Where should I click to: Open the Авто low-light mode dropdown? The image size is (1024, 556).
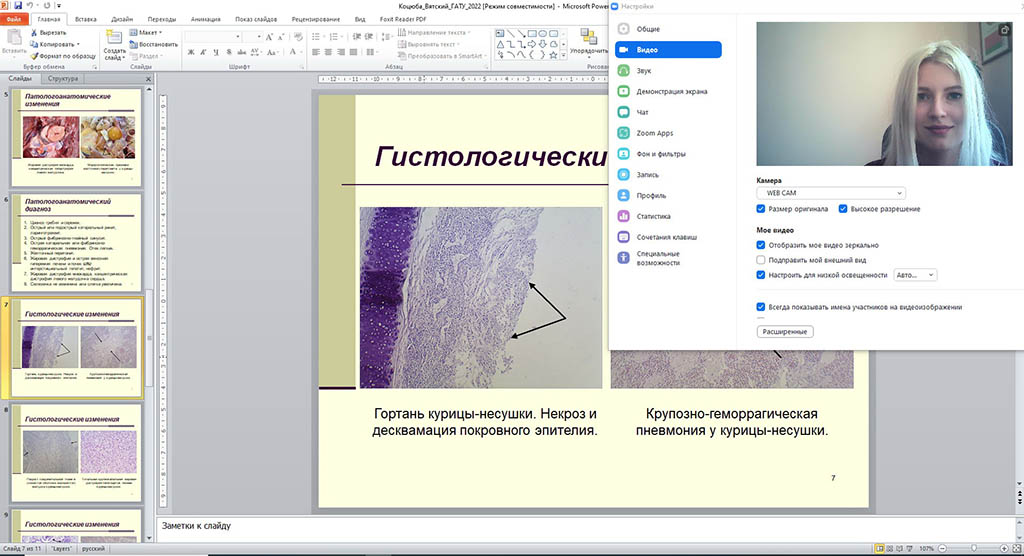tap(916, 275)
